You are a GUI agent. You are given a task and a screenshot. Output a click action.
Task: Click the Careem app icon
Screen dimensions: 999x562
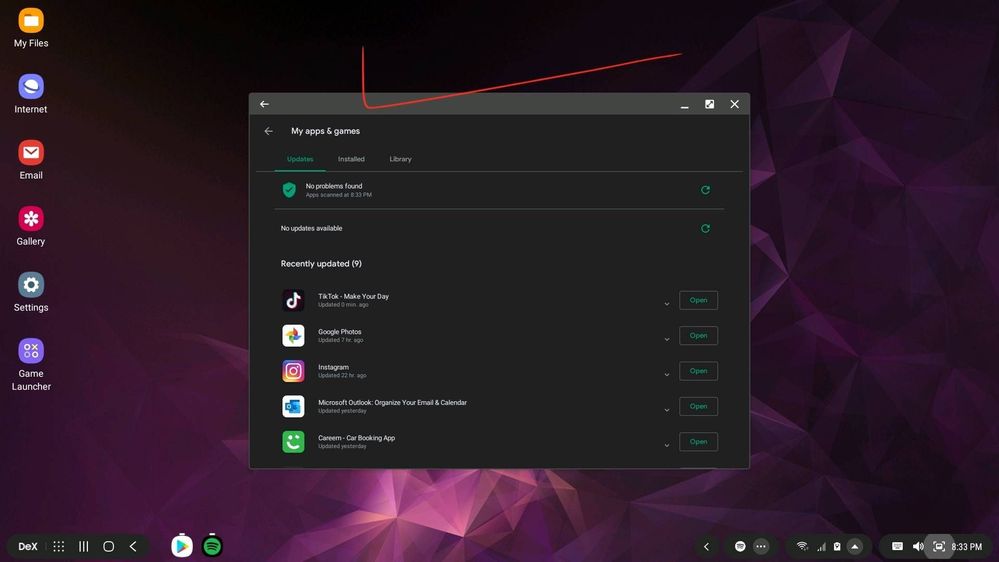tap(293, 442)
